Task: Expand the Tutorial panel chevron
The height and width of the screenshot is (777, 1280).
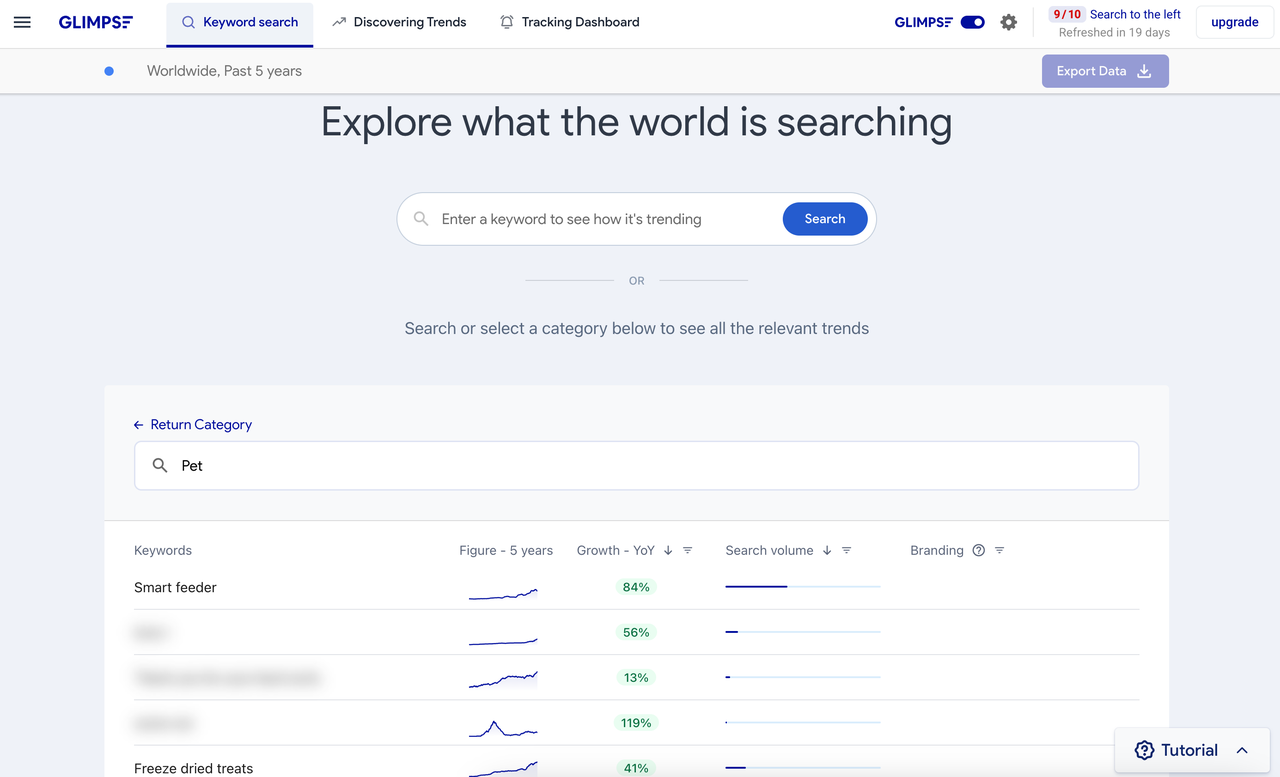Action: 1242,751
